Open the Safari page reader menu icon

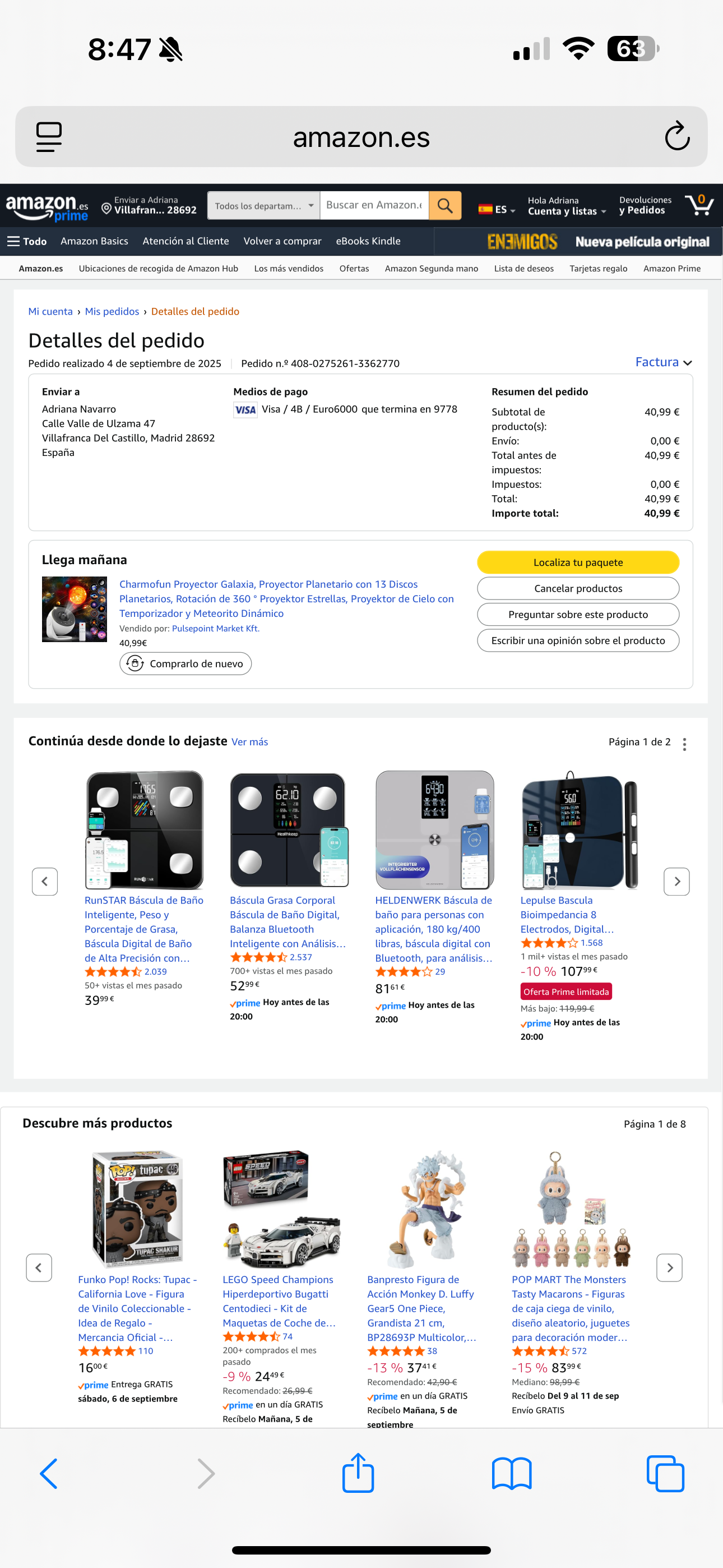(49, 136)
